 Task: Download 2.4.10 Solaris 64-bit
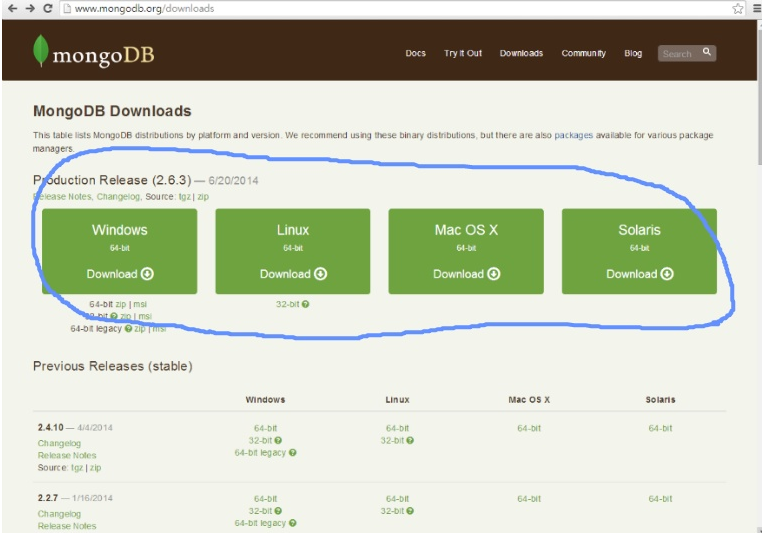tap(660, 428)
